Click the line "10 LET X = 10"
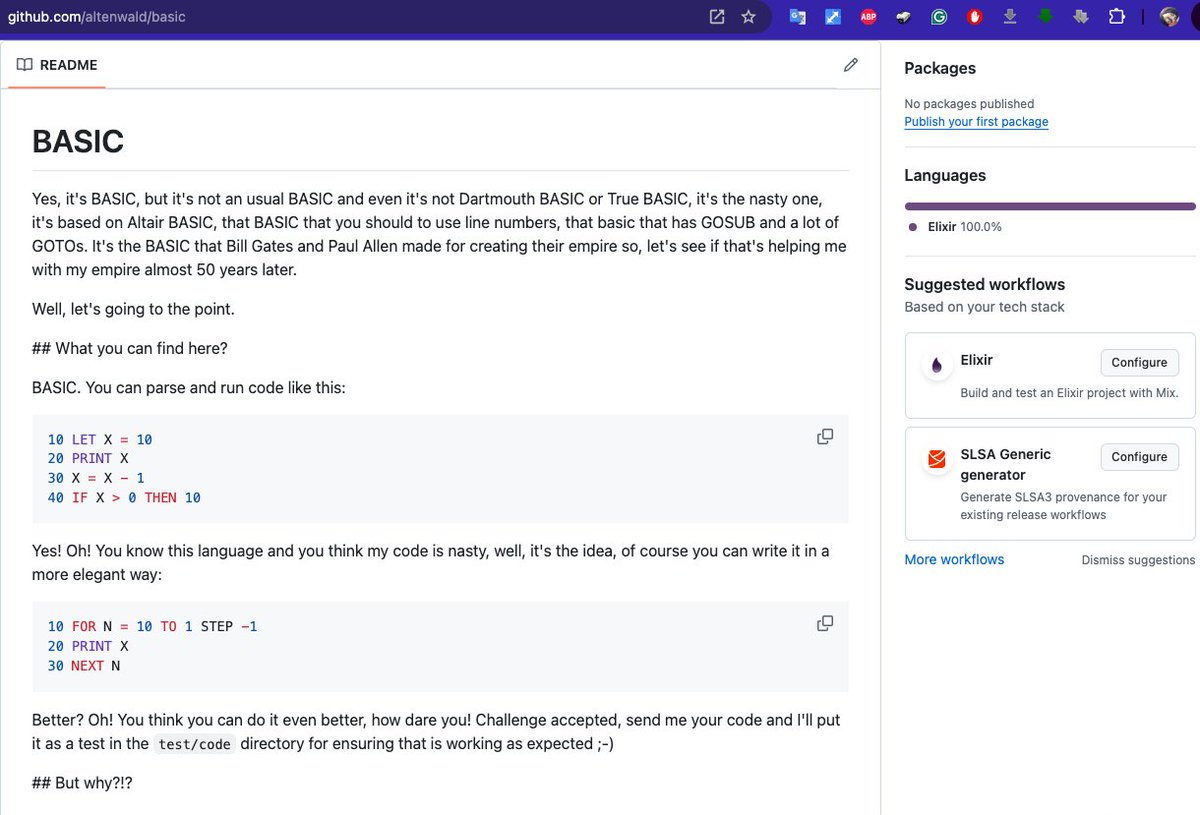The image size is (1200, 815). [100, 439]
